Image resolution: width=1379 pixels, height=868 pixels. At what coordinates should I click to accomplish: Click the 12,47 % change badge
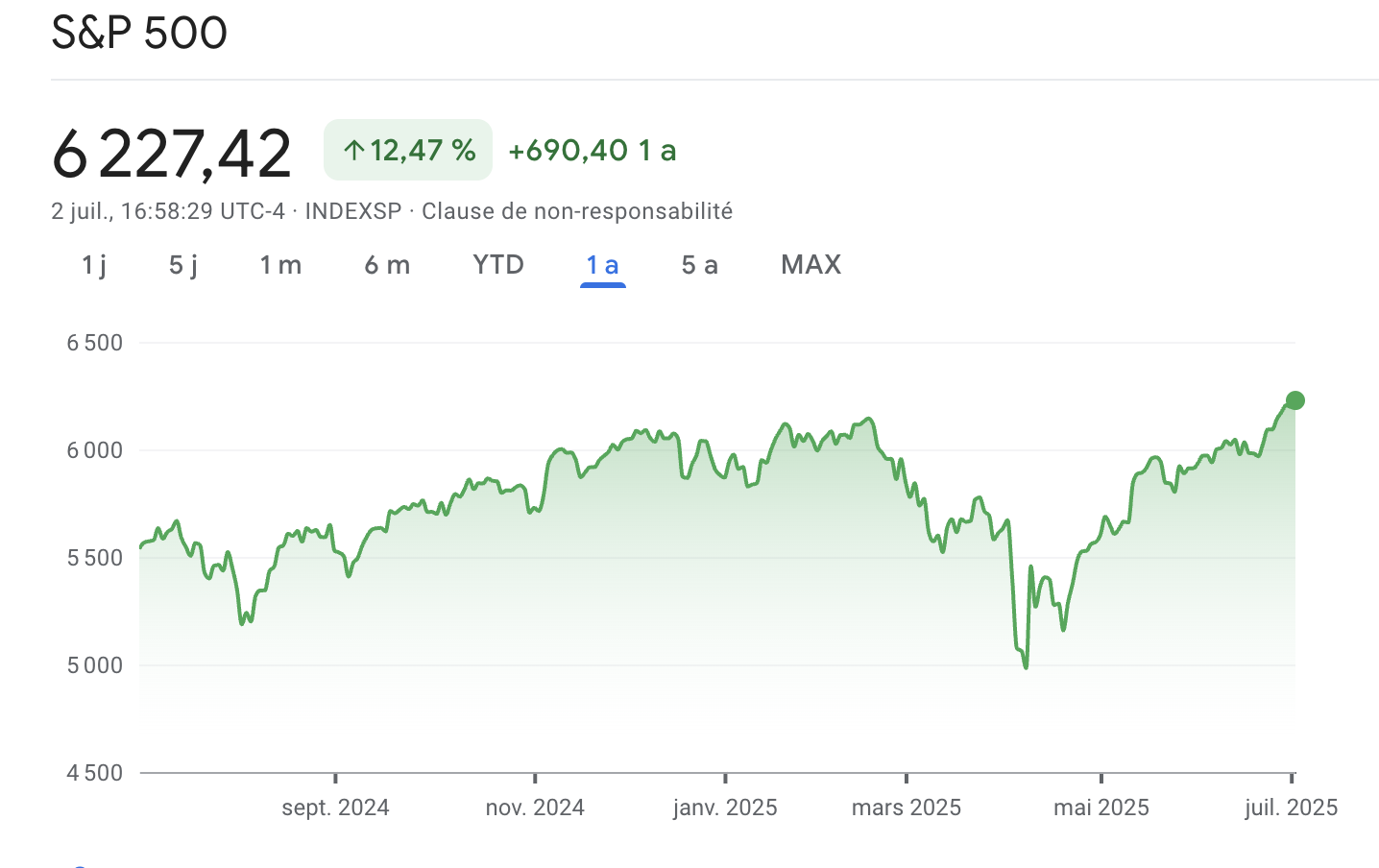[x=408, y=150]
